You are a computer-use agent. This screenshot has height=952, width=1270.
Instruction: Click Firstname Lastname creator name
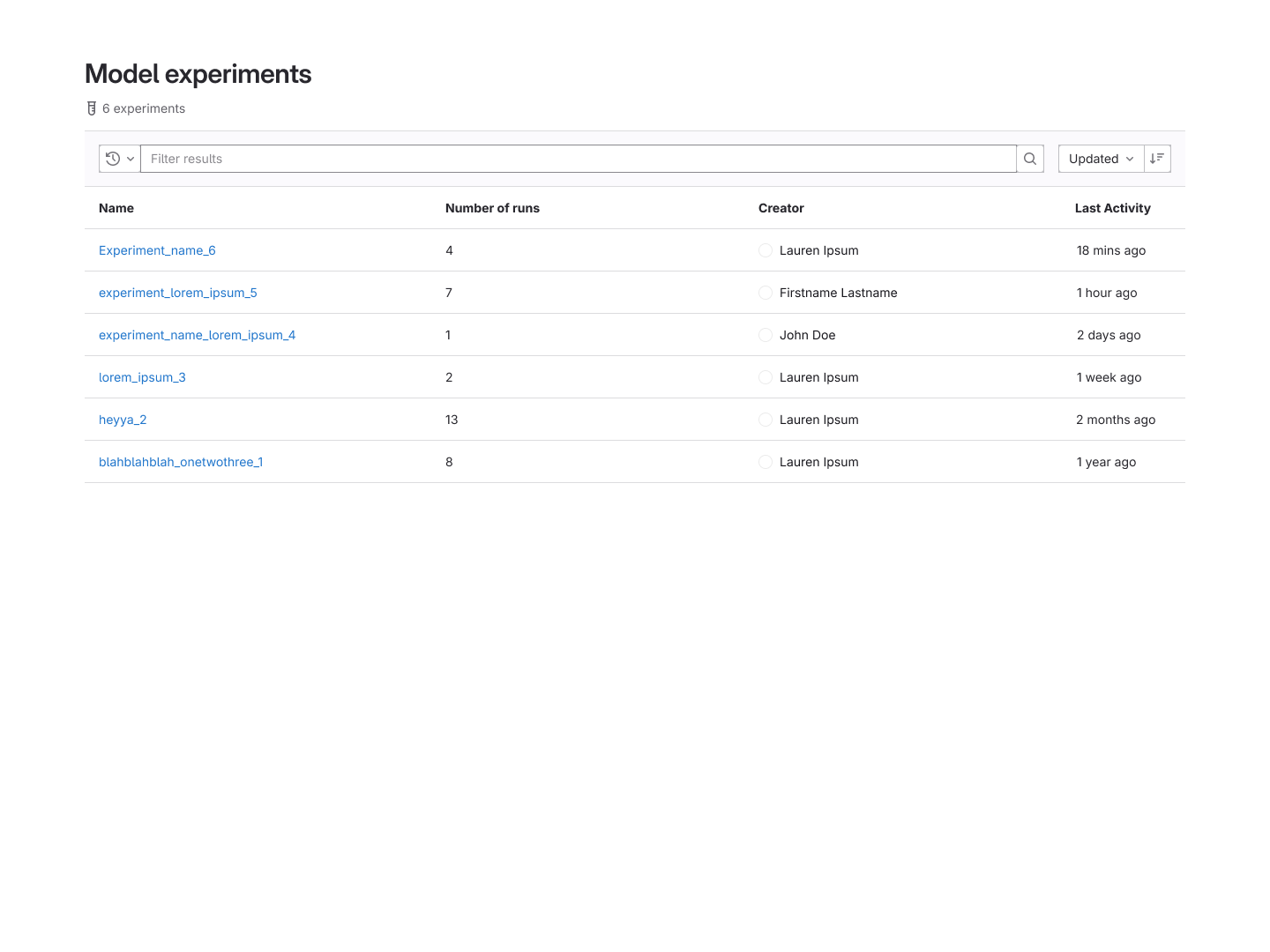tap(839, 293)
